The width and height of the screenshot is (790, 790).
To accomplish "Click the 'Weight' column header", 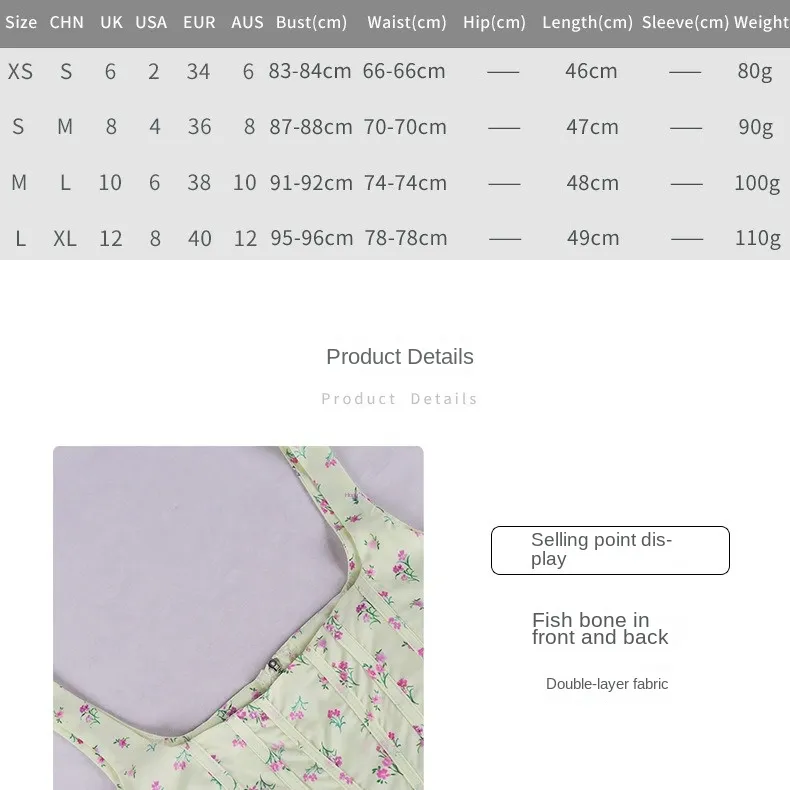I will [761, 22].
